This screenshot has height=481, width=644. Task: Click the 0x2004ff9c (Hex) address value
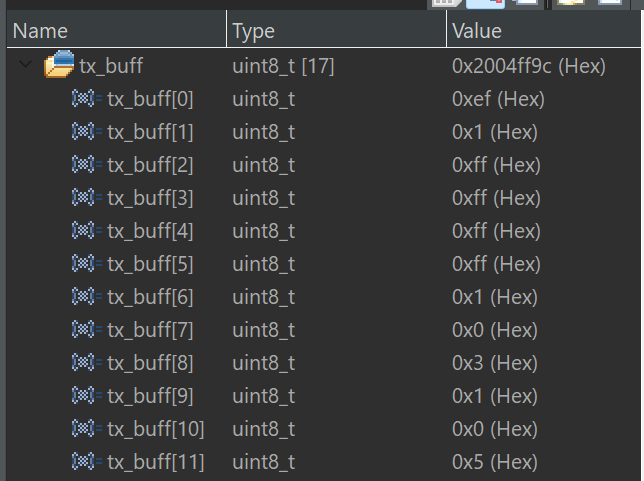point(529,66)
